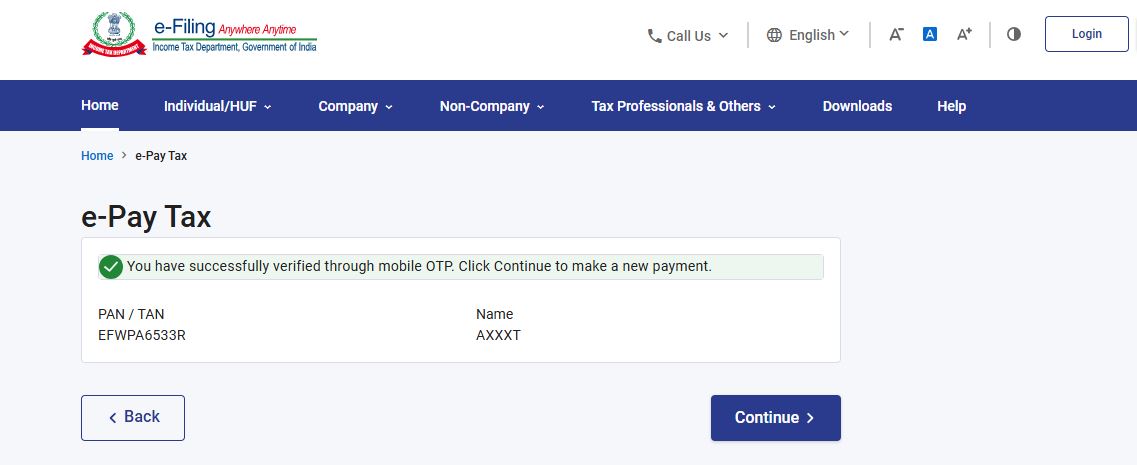Reset to default font size icon
This screenshot has height=465, width=1137.
click(x=930, y=34)
